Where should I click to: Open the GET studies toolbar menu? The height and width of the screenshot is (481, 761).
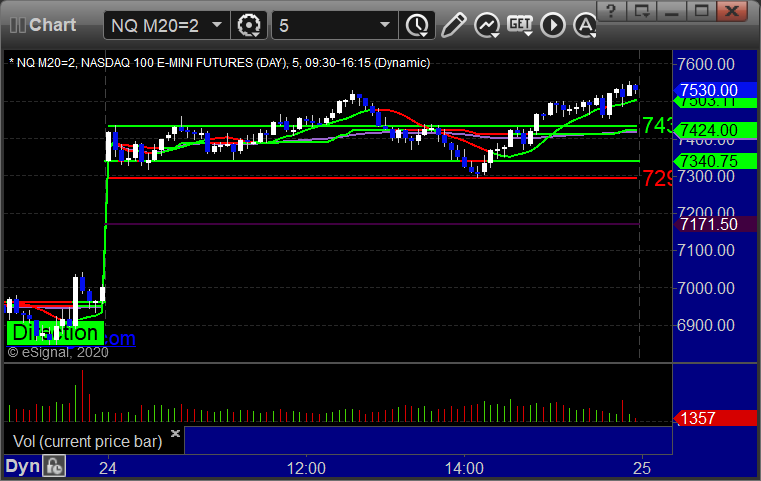click(x=520, y=24)
